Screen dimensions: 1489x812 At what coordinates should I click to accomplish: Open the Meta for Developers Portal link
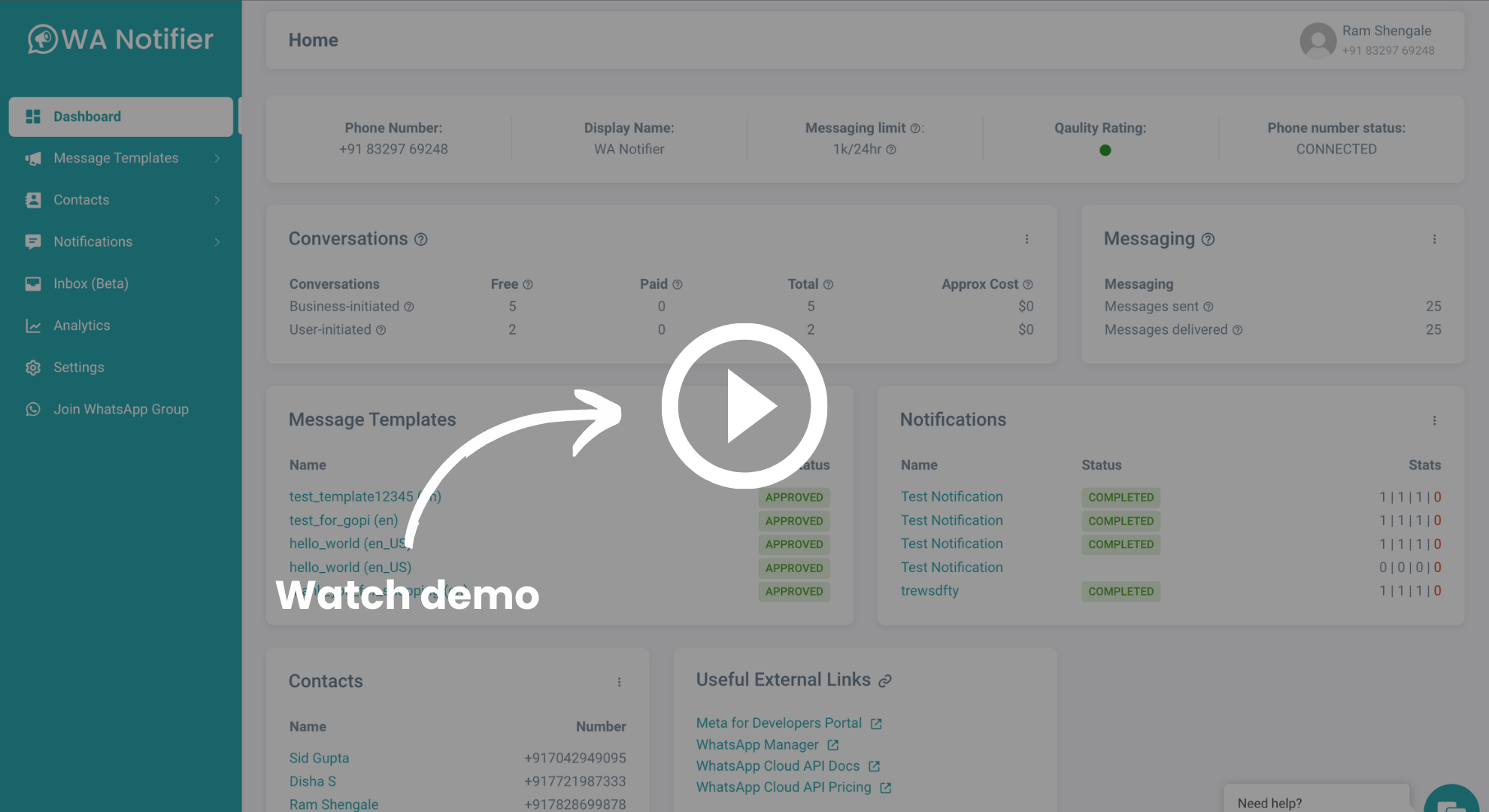point(778,723)
